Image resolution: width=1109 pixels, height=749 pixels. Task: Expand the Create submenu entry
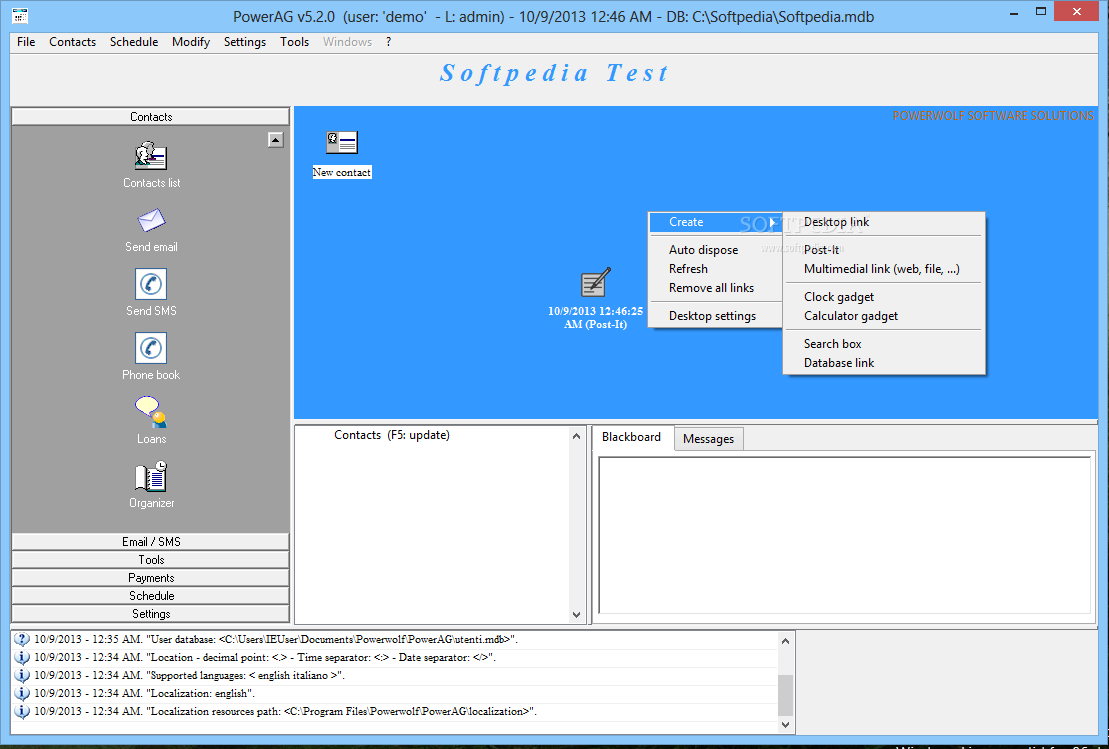click(x=715, y=222)
